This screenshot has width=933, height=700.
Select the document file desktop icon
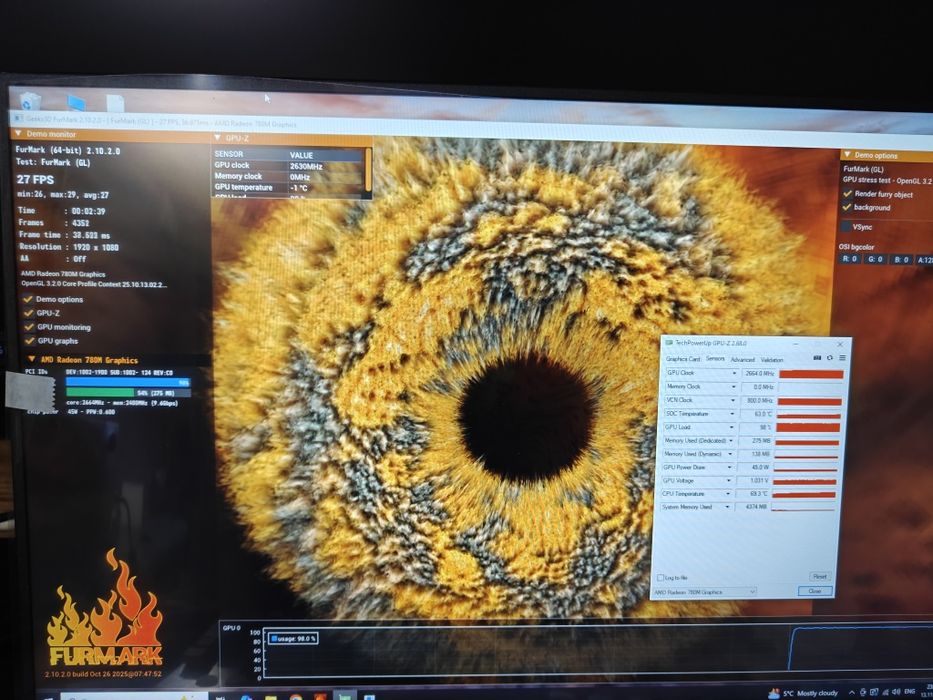pyautogui.click(x=115, y=103)
